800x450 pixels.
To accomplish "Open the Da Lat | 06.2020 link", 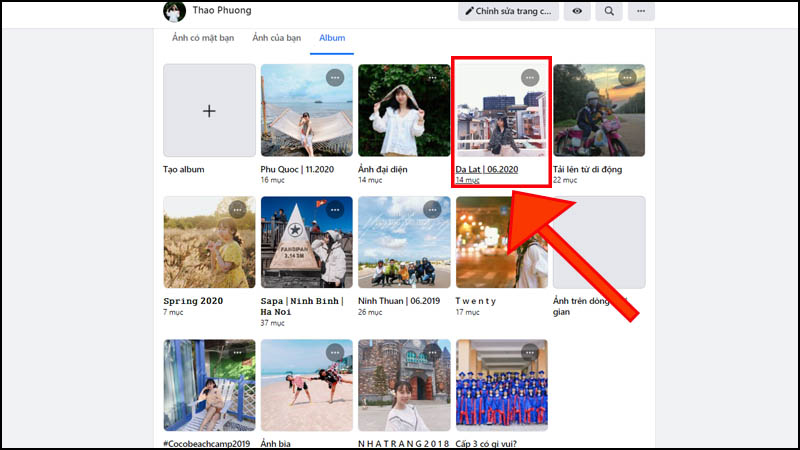I will pos(487,169).
